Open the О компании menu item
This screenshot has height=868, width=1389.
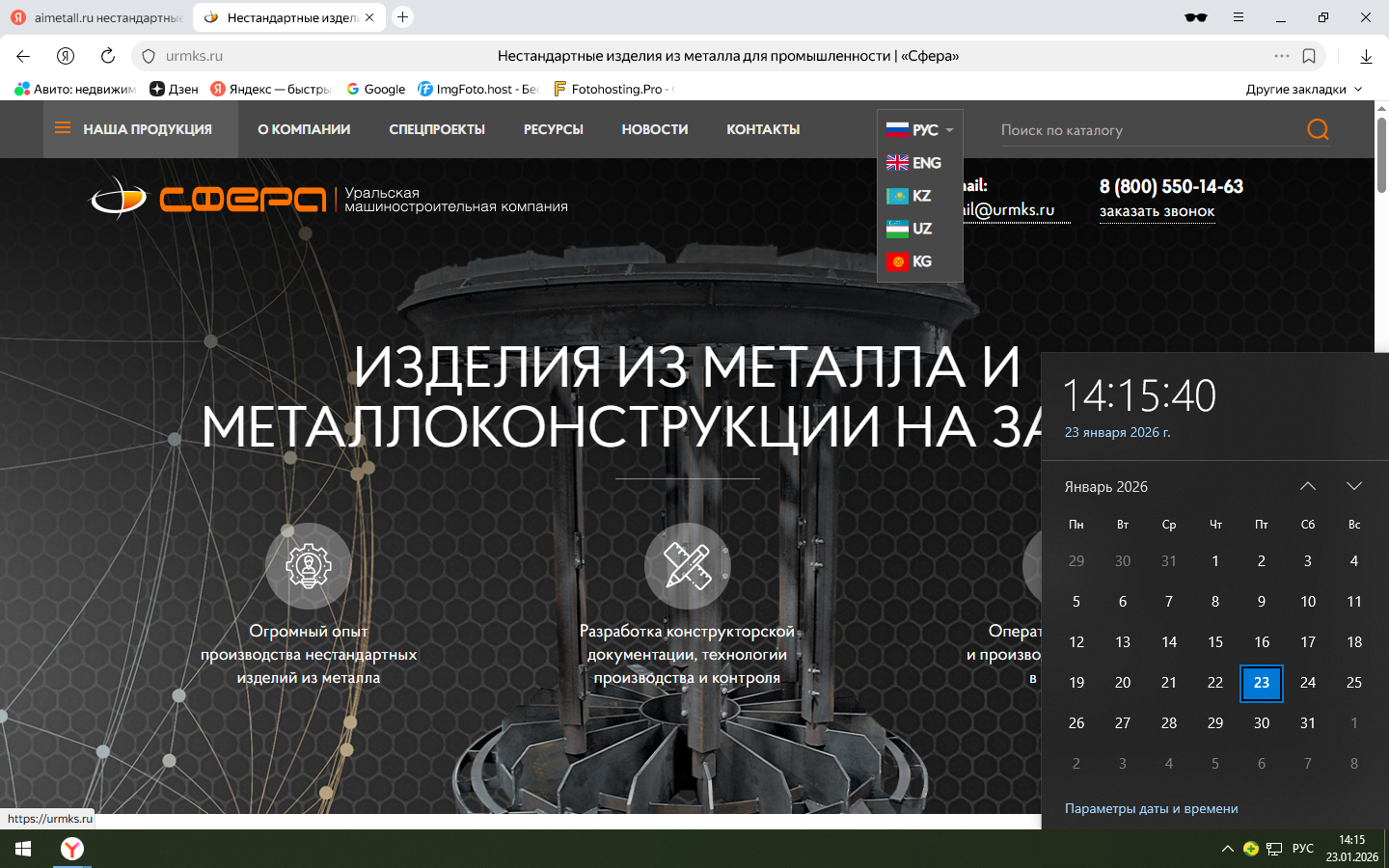[304, 129]
